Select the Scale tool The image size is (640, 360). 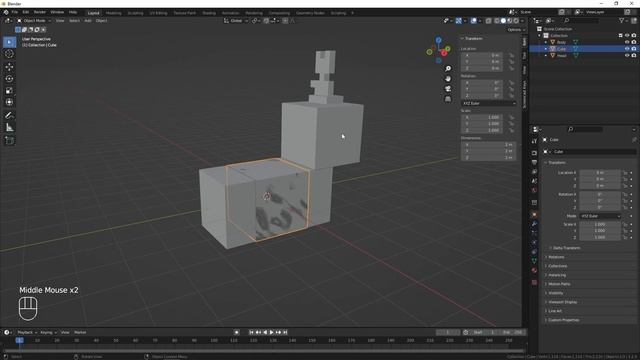9,90
